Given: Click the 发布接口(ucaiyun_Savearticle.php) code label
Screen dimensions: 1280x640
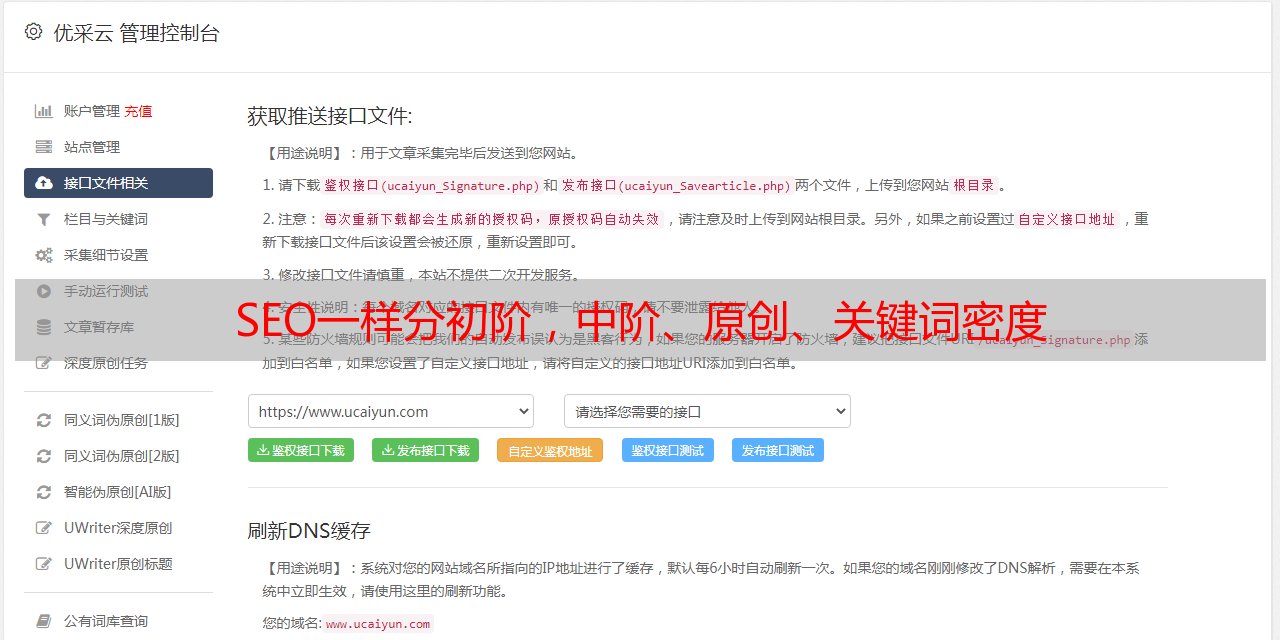Looking at the screenshot, I should tap(676, 186).
